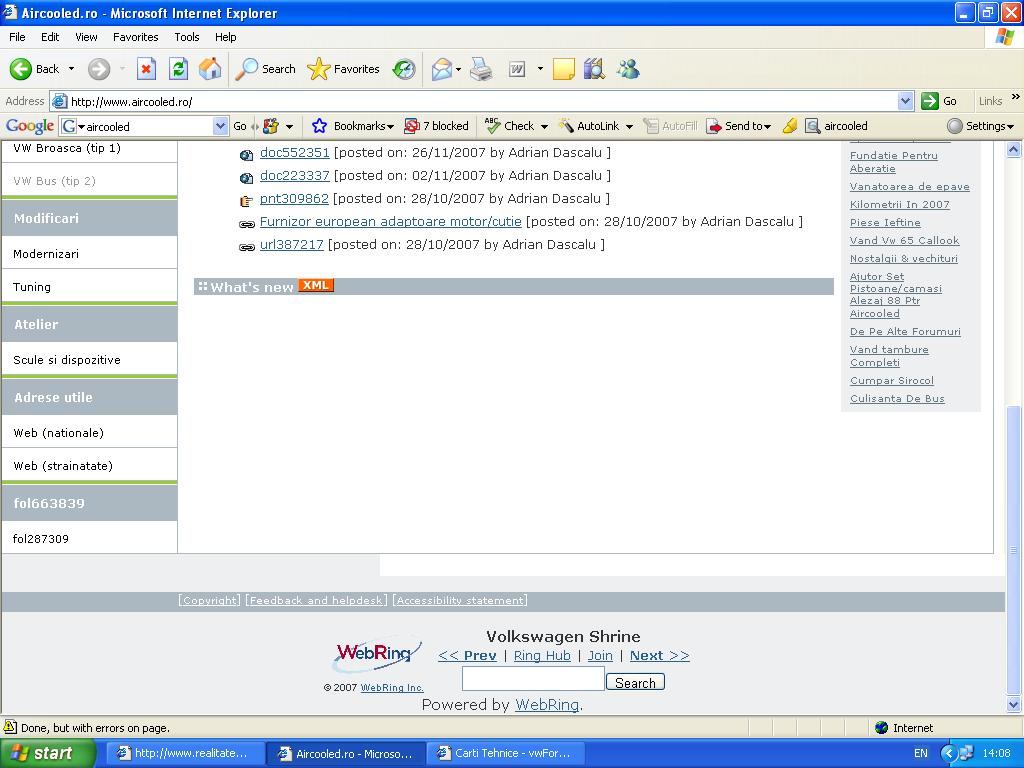This screenshot has height=768, width=1024.
Task: Click the vertical scrollbar up arrow
Action: click(x=1014, y=150)
